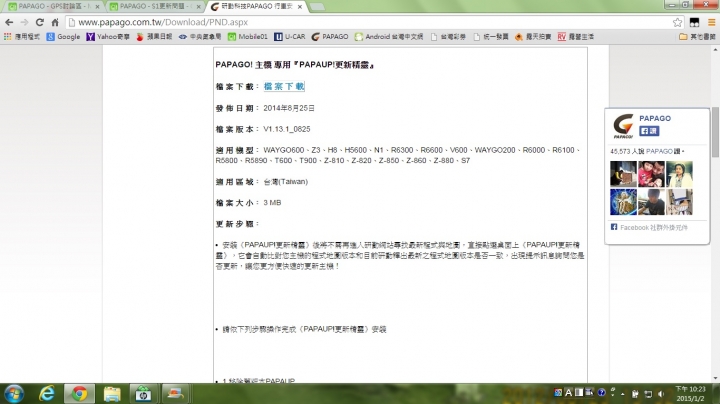720x404 pixels.
Task: Click the 檔案下載 download link
Action: tap(284, 86)
